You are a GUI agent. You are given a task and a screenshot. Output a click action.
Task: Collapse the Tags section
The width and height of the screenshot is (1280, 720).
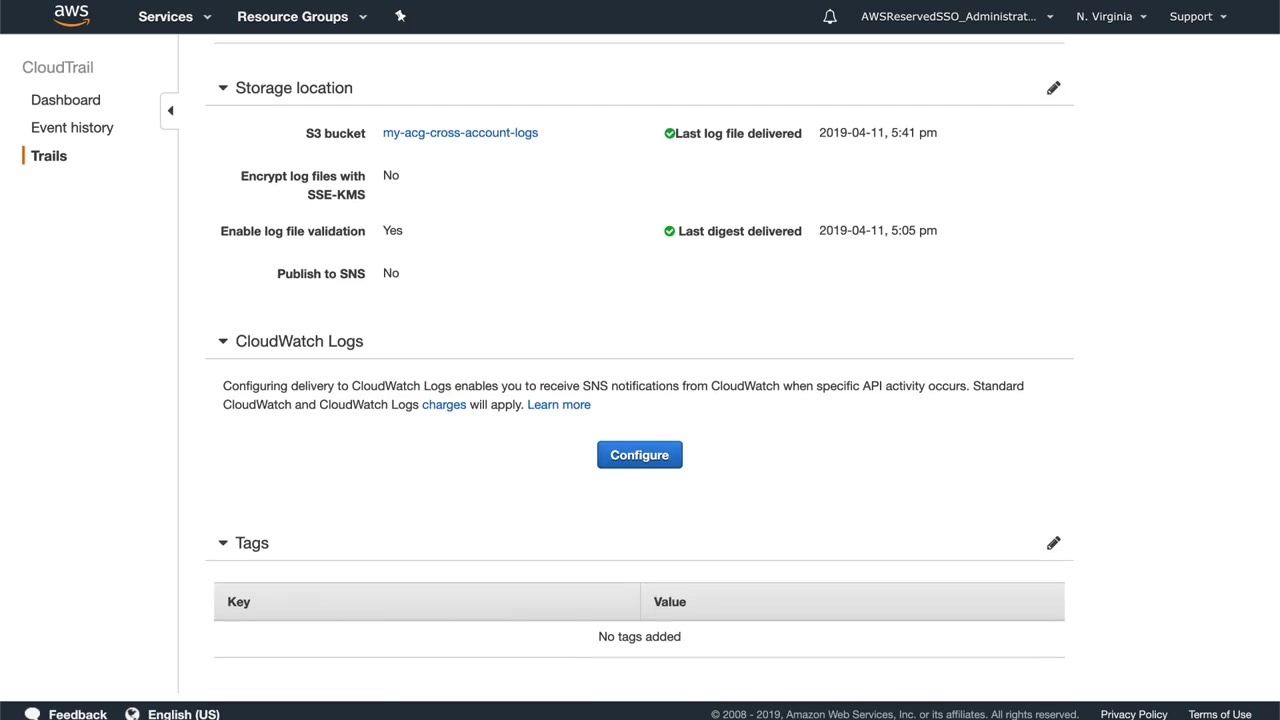tap(223, 543)
